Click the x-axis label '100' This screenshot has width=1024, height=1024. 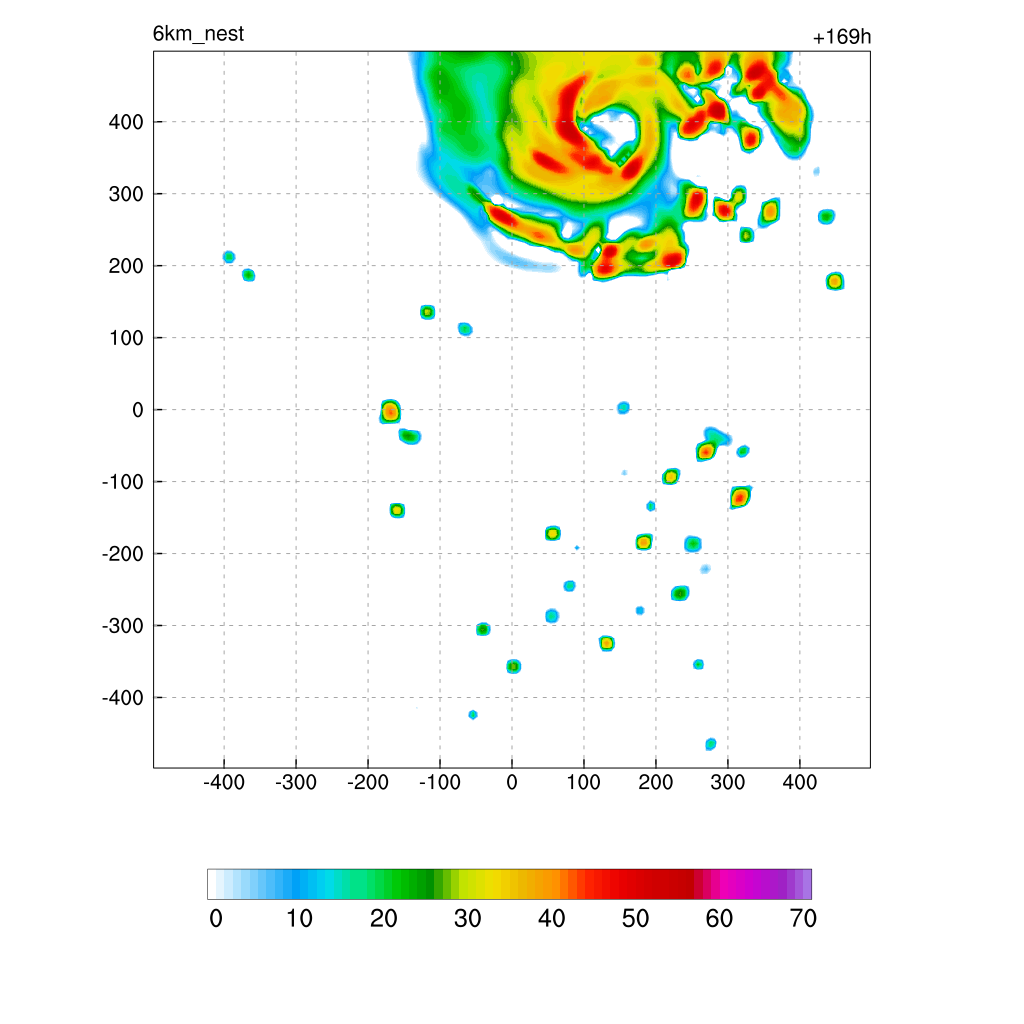(x=583, y=782)
